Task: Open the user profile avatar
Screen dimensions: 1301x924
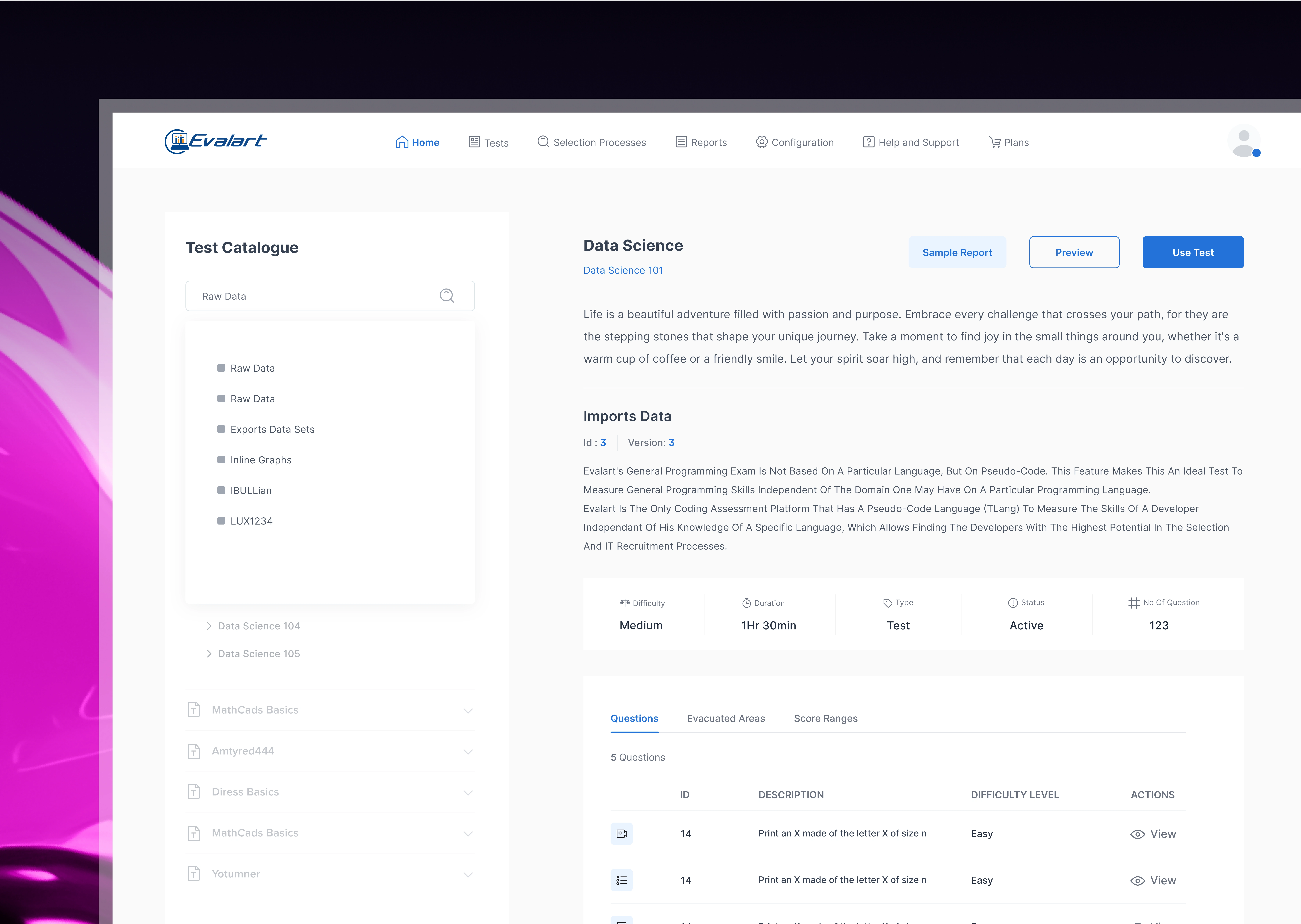Action: pos(1244,141)
